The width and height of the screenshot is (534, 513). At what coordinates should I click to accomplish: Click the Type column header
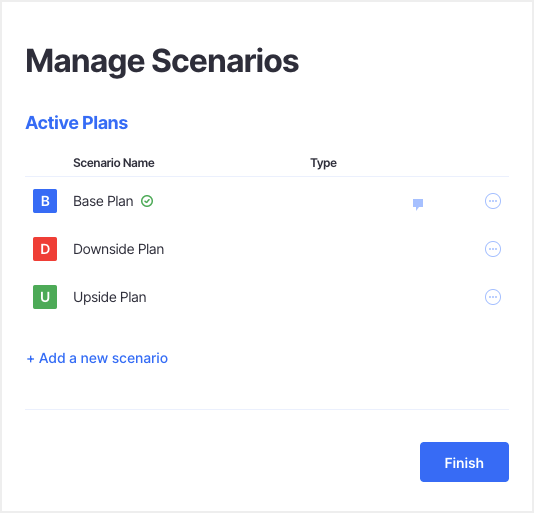(323, 163)
